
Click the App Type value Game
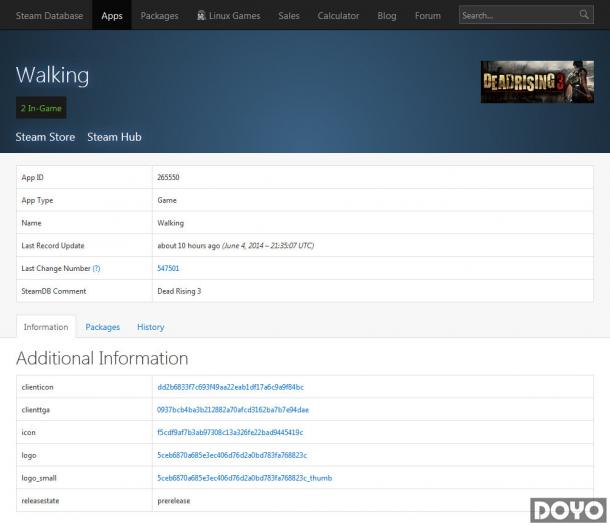pyautogui.click(x=167, y=200)
